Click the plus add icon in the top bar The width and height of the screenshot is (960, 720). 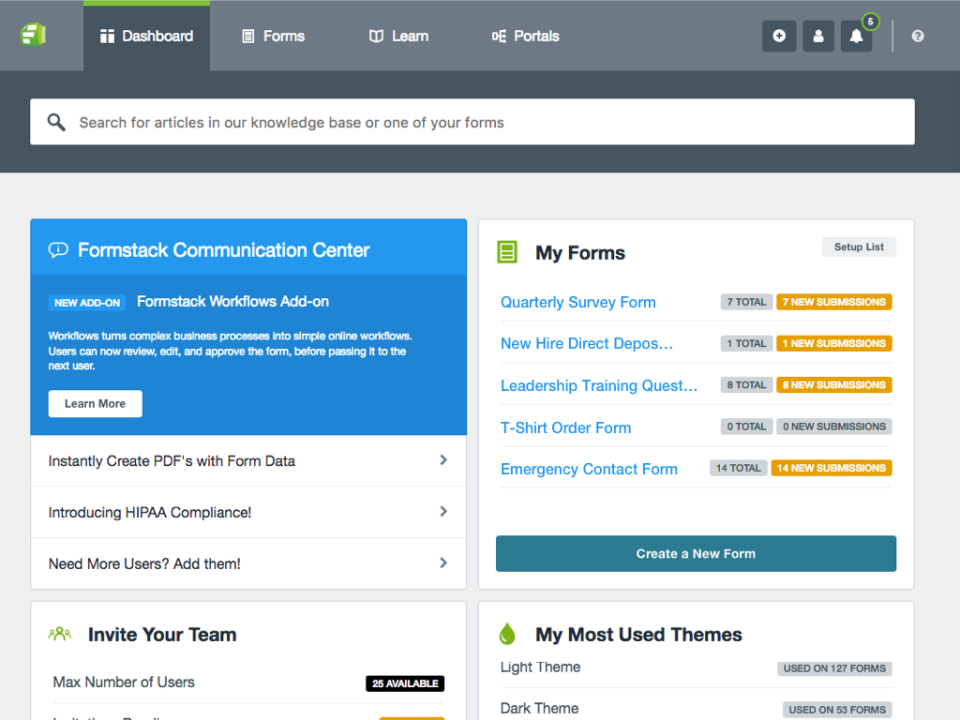point(779,36)
